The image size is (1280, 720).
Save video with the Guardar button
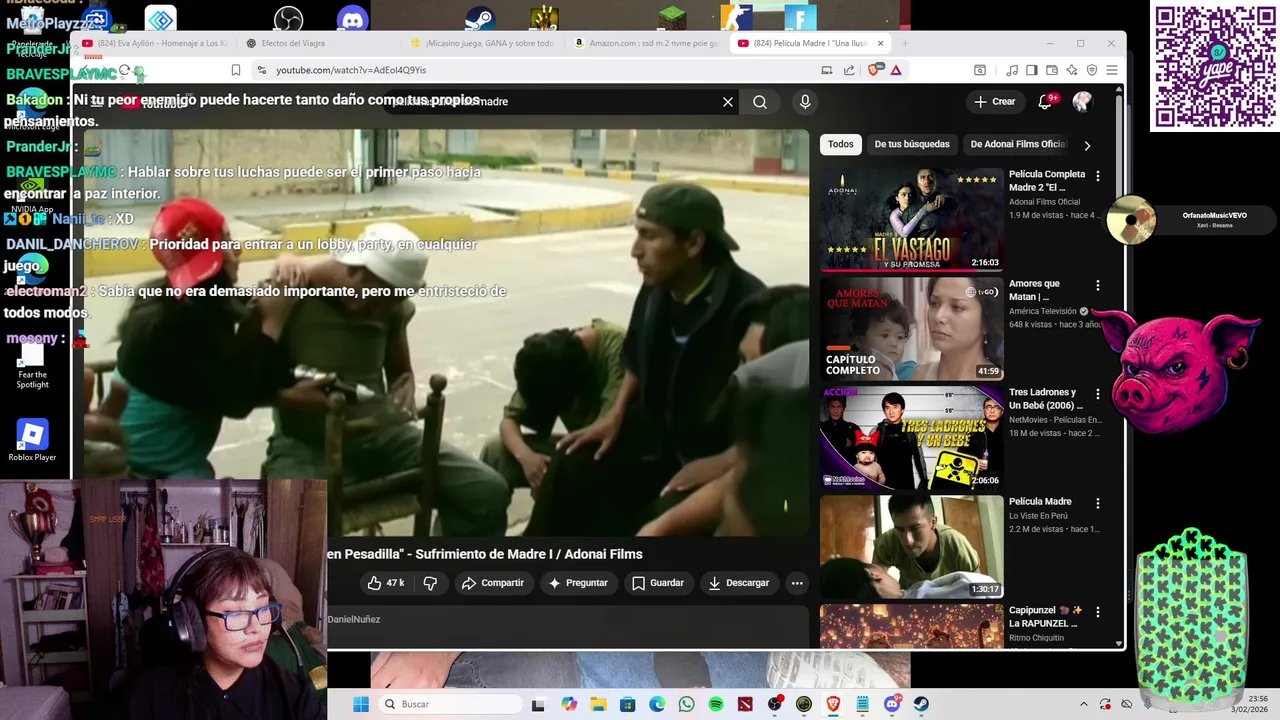point(658,583)
